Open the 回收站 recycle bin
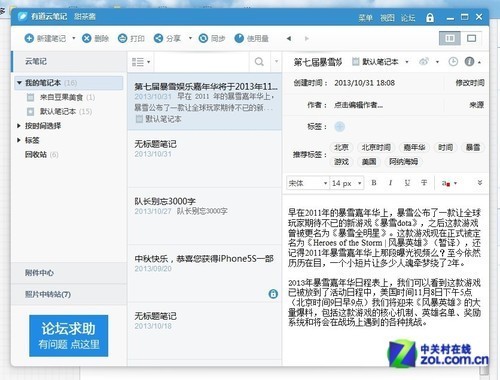This screenshot has width=500, height=380. click(41, 155)
